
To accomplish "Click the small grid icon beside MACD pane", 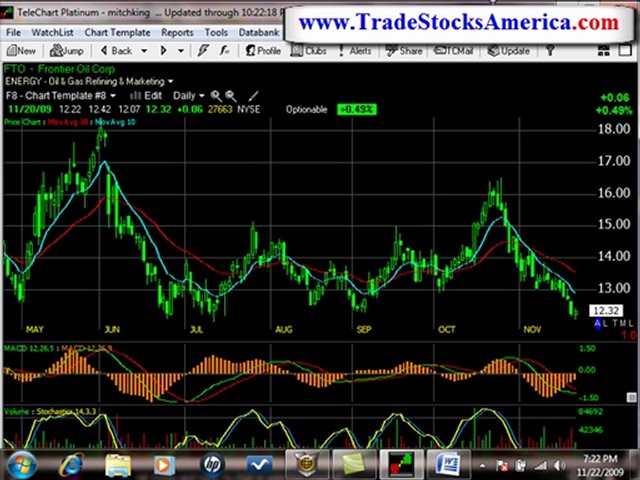I will coord(631,397).
